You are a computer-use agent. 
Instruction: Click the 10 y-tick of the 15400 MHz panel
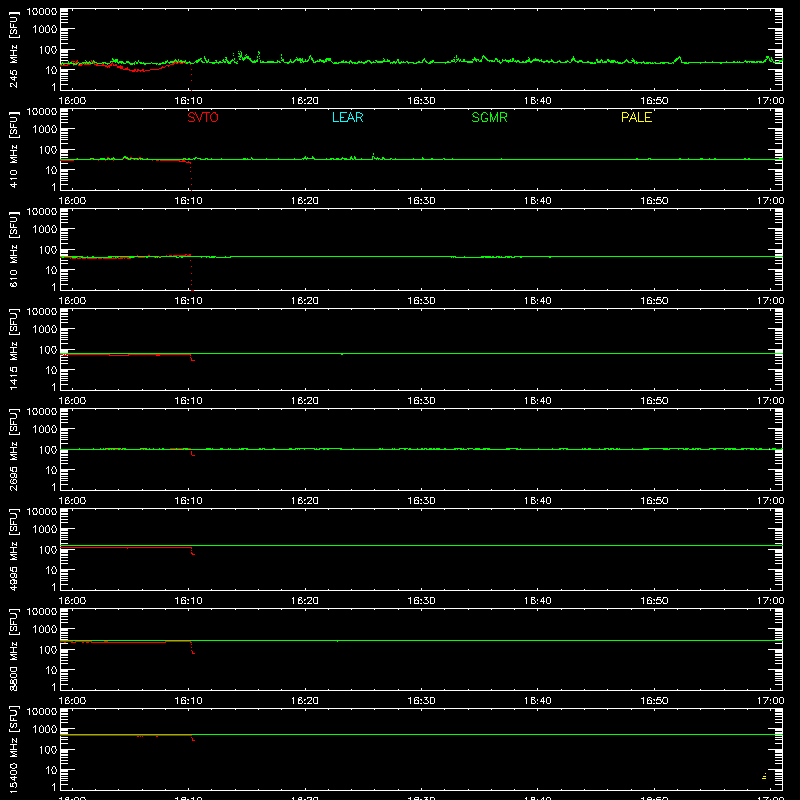pyautogui.click(x=51, y=770)
